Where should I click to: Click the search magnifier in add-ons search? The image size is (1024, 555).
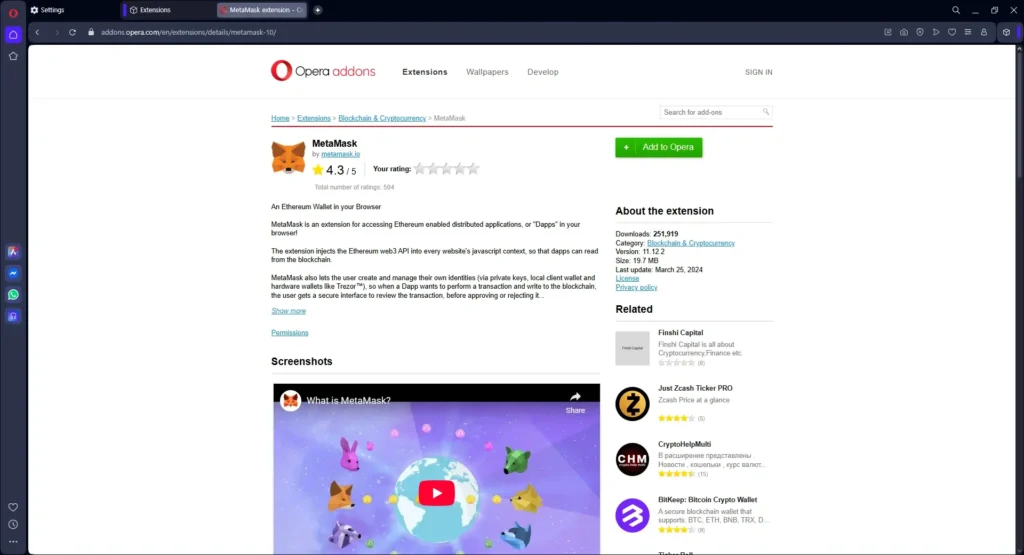(766, 112)
